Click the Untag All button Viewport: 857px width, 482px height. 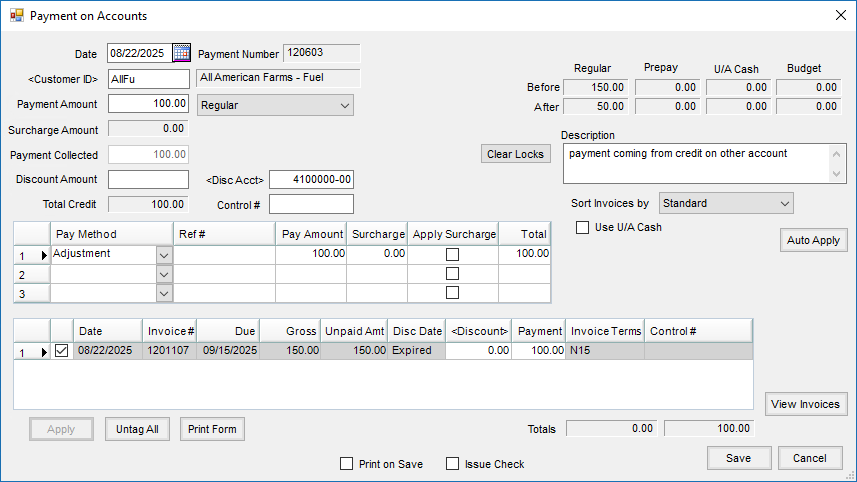pyautogui.click(x=137, y=429)
